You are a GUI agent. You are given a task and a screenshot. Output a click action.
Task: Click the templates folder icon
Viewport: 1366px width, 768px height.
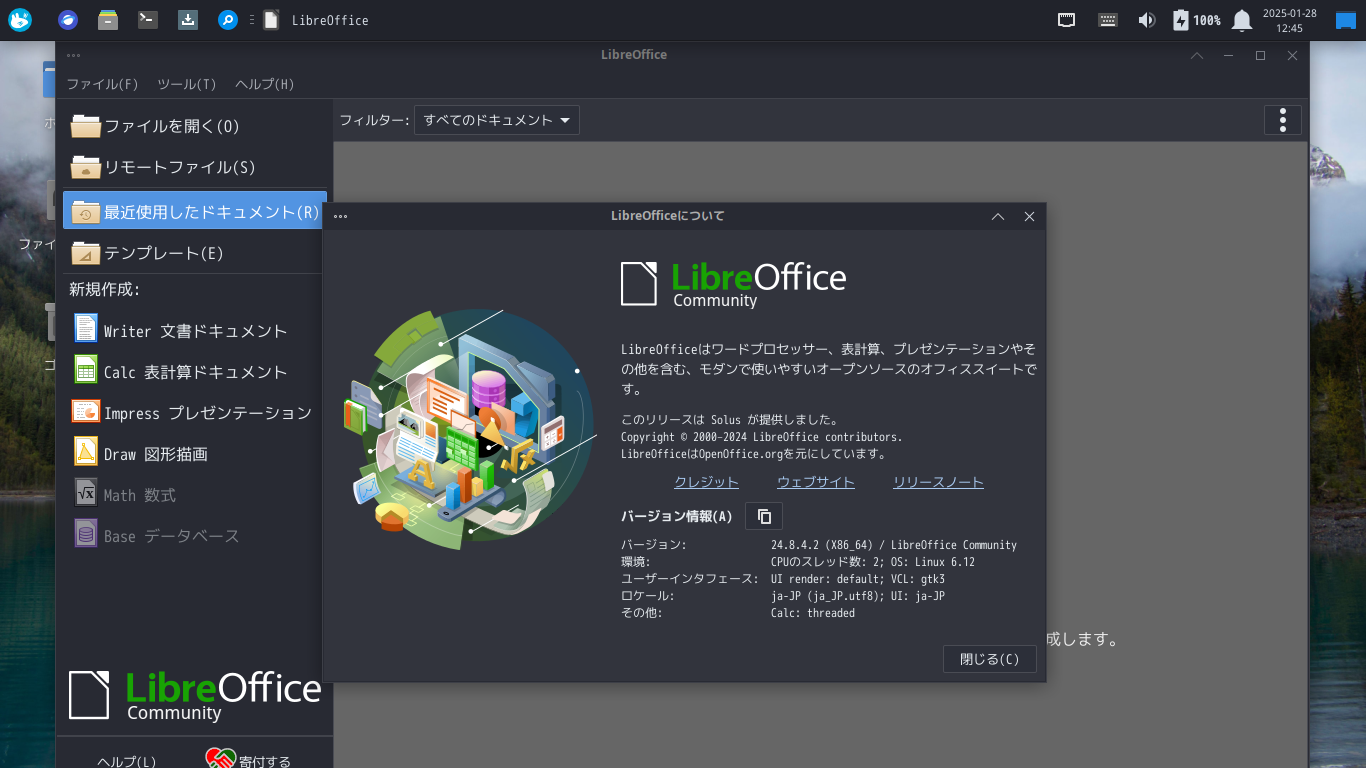pyautogui.click(x=86, y=252)
